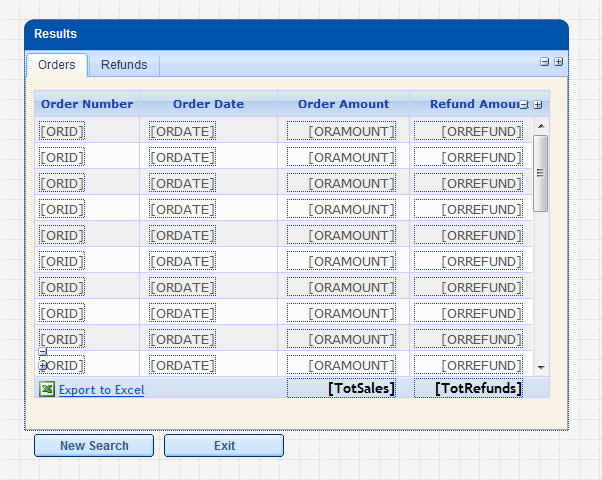Click the green Excel icon
The width and height of the screenshot is (602, 480).
47,389
